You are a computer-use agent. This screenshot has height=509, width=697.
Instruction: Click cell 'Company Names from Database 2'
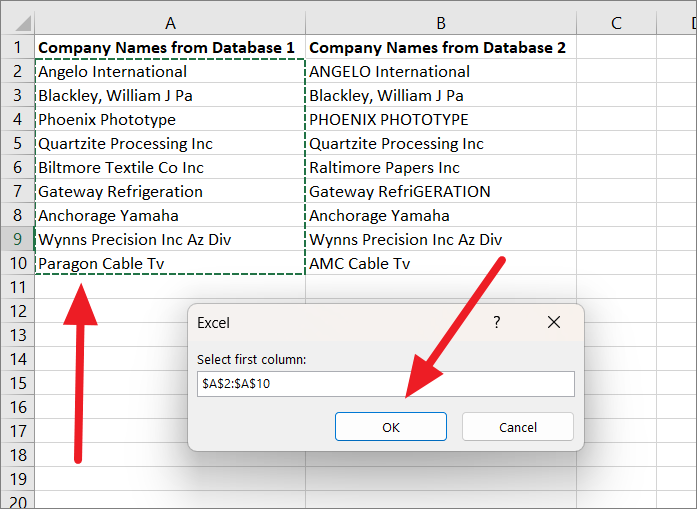coord(441,47)
